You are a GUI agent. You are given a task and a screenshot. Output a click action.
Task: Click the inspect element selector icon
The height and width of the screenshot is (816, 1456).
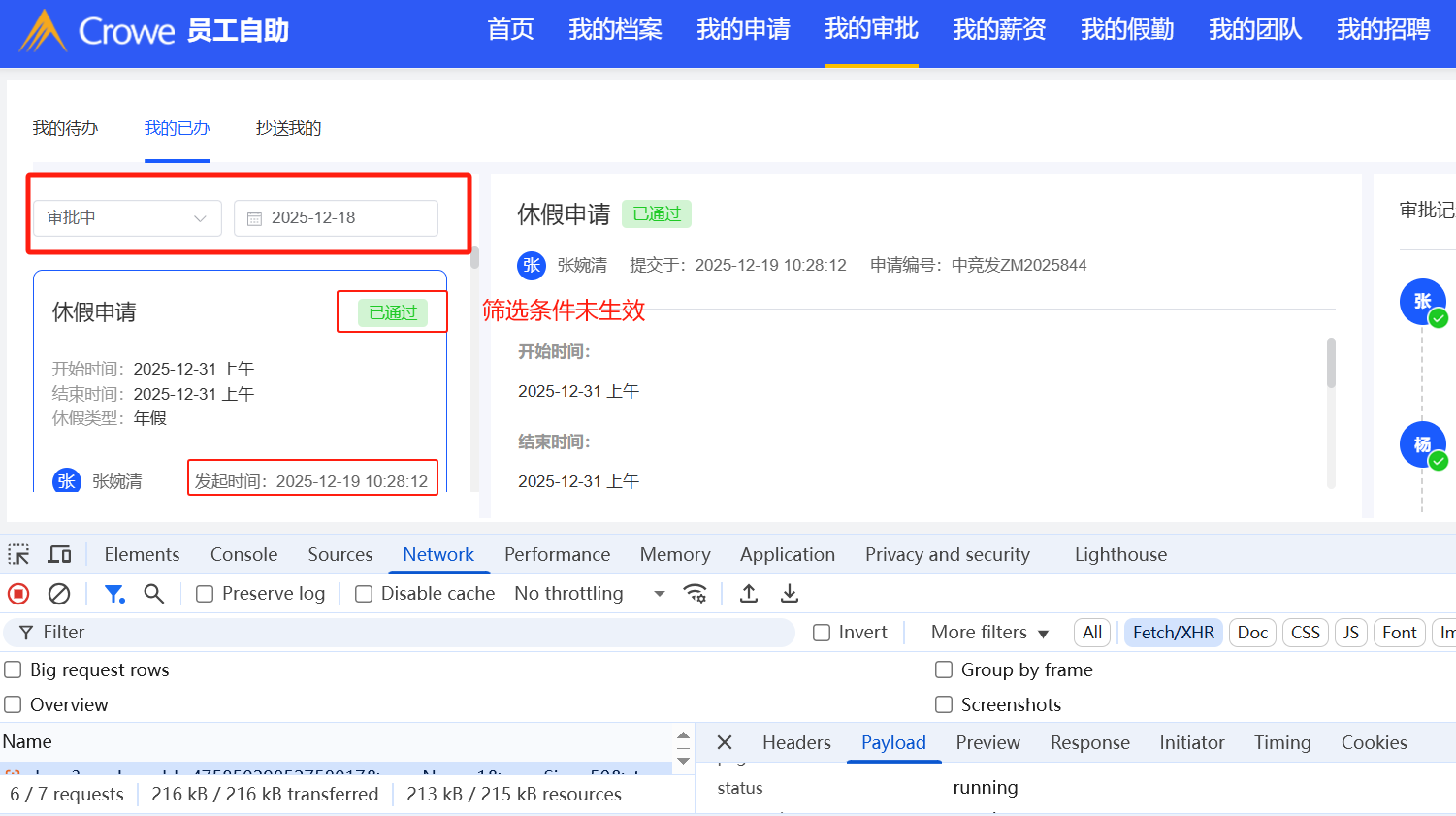pos(18,555)
